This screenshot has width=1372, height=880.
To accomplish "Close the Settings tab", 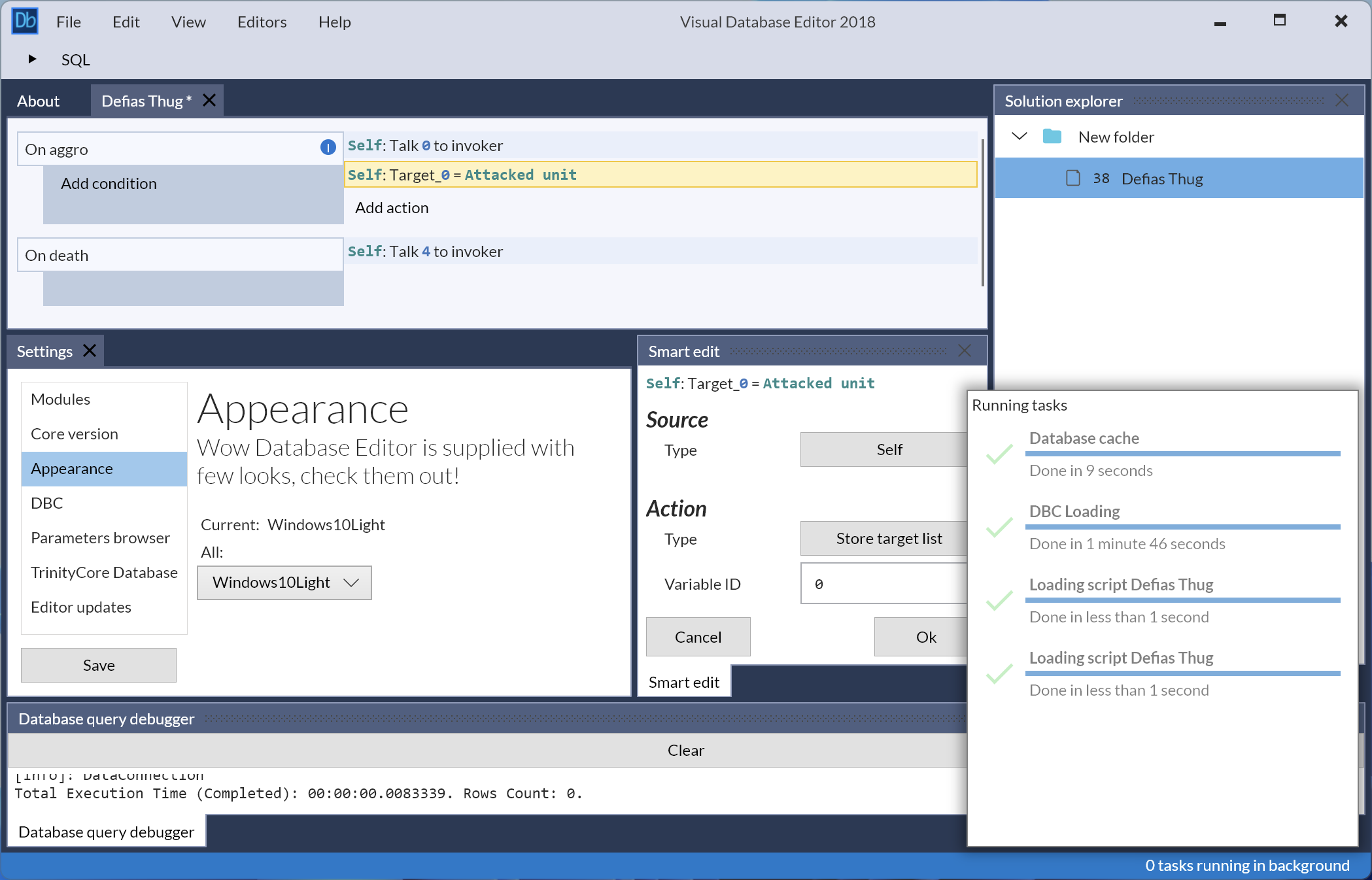I will pos(90,350).
